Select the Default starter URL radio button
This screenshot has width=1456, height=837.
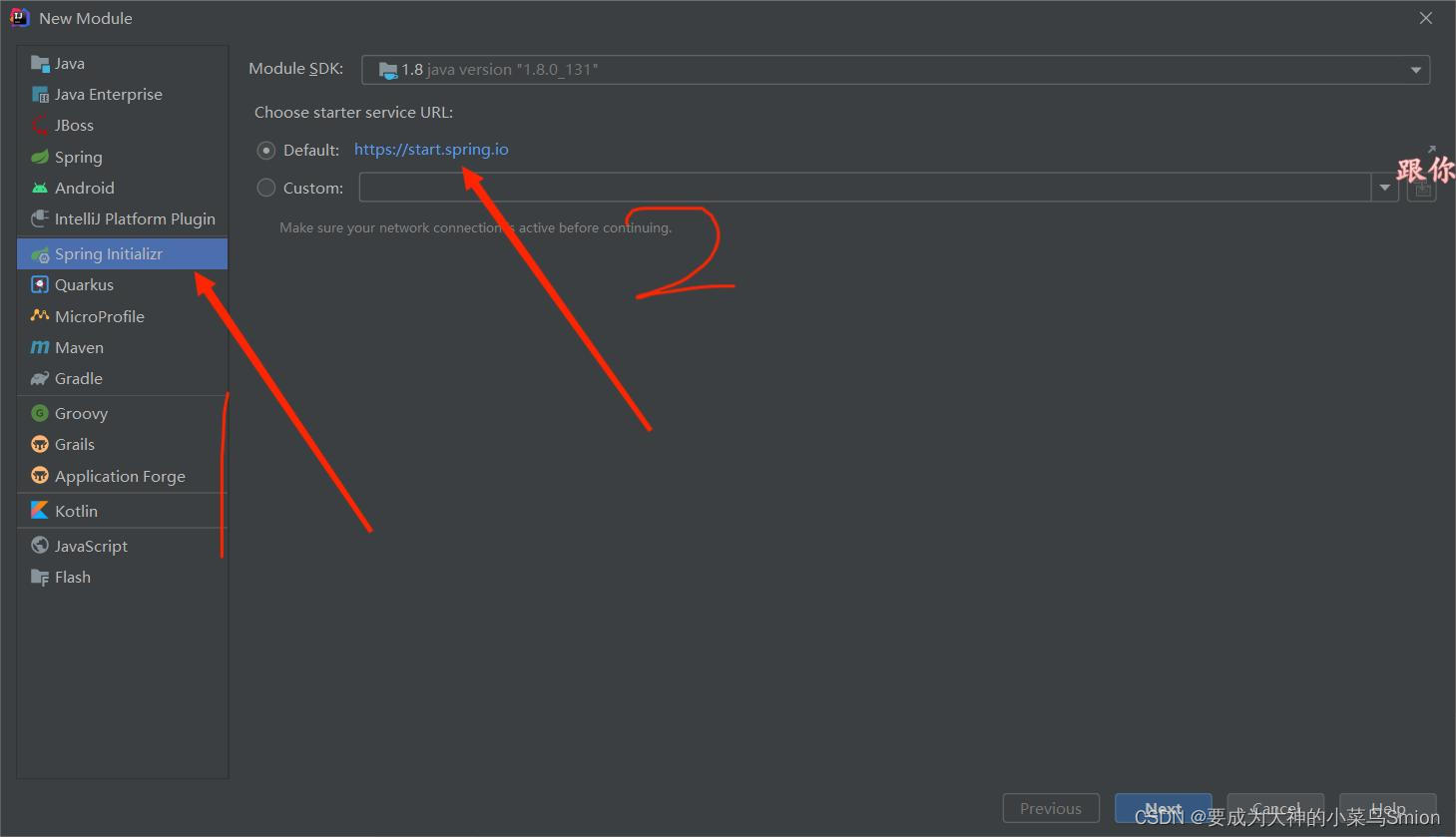[266, 151]
